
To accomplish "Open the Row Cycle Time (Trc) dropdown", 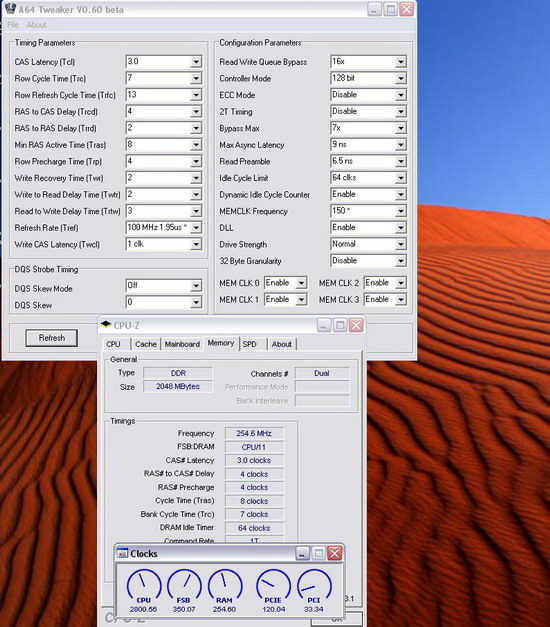I will pyautogui.click(x=196, y=78).
